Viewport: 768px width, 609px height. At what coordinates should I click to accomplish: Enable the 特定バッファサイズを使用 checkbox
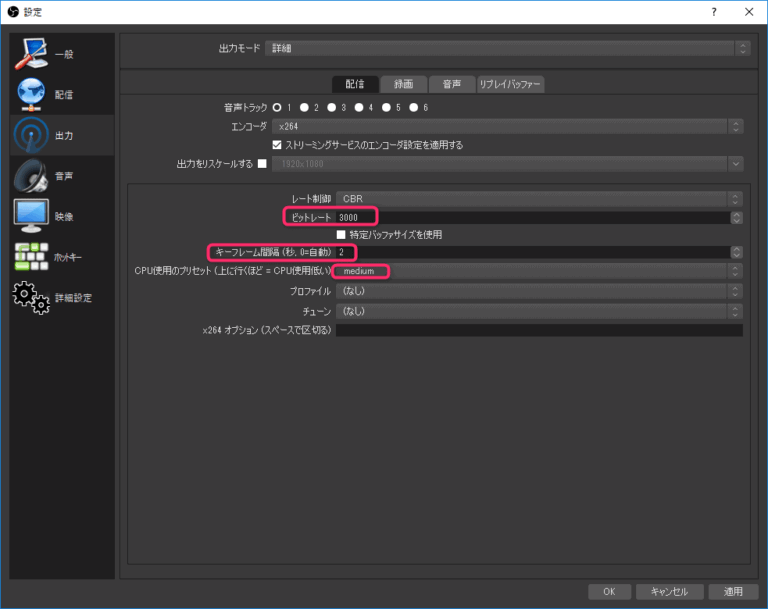pos(341,235)
